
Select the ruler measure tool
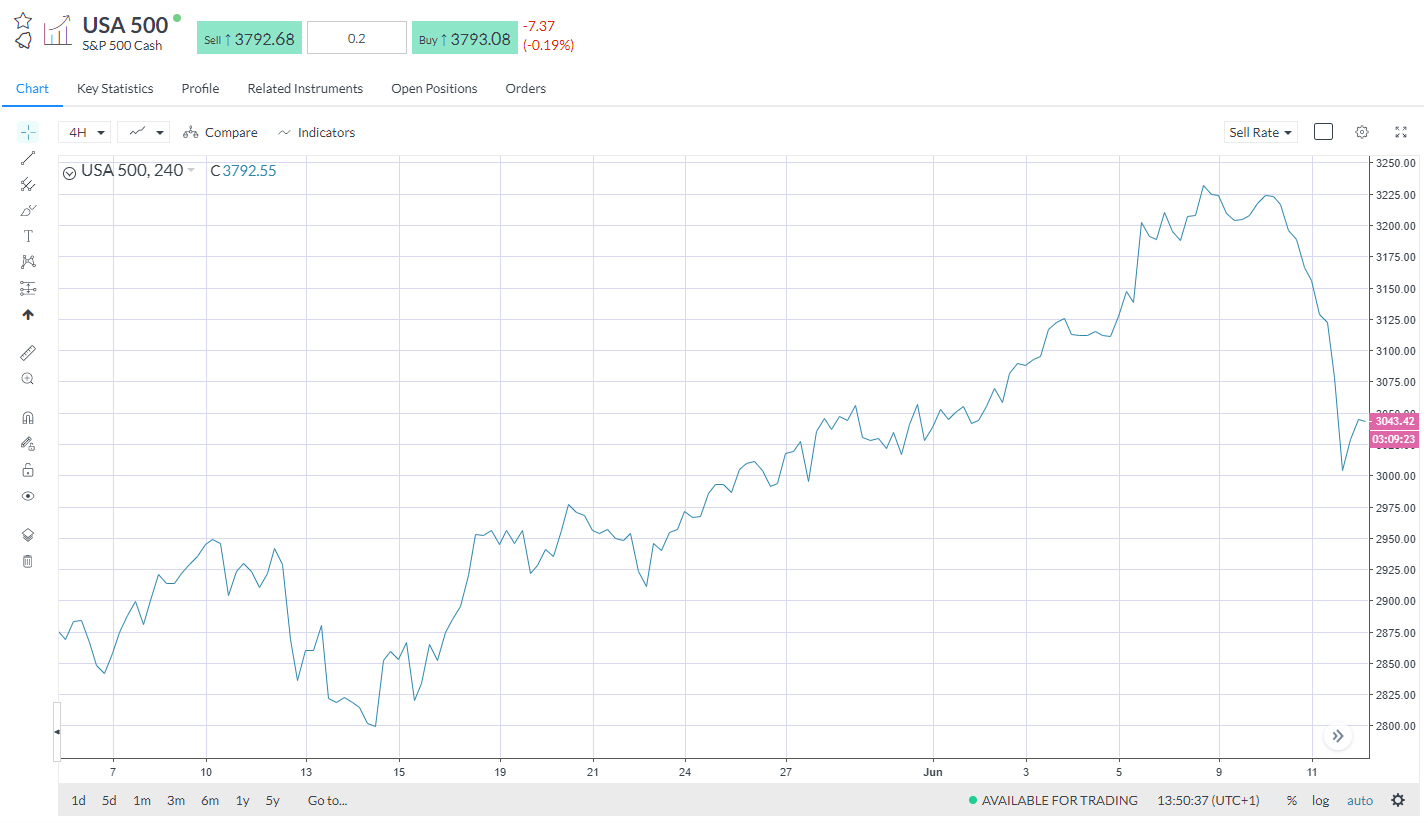point(27,352)
